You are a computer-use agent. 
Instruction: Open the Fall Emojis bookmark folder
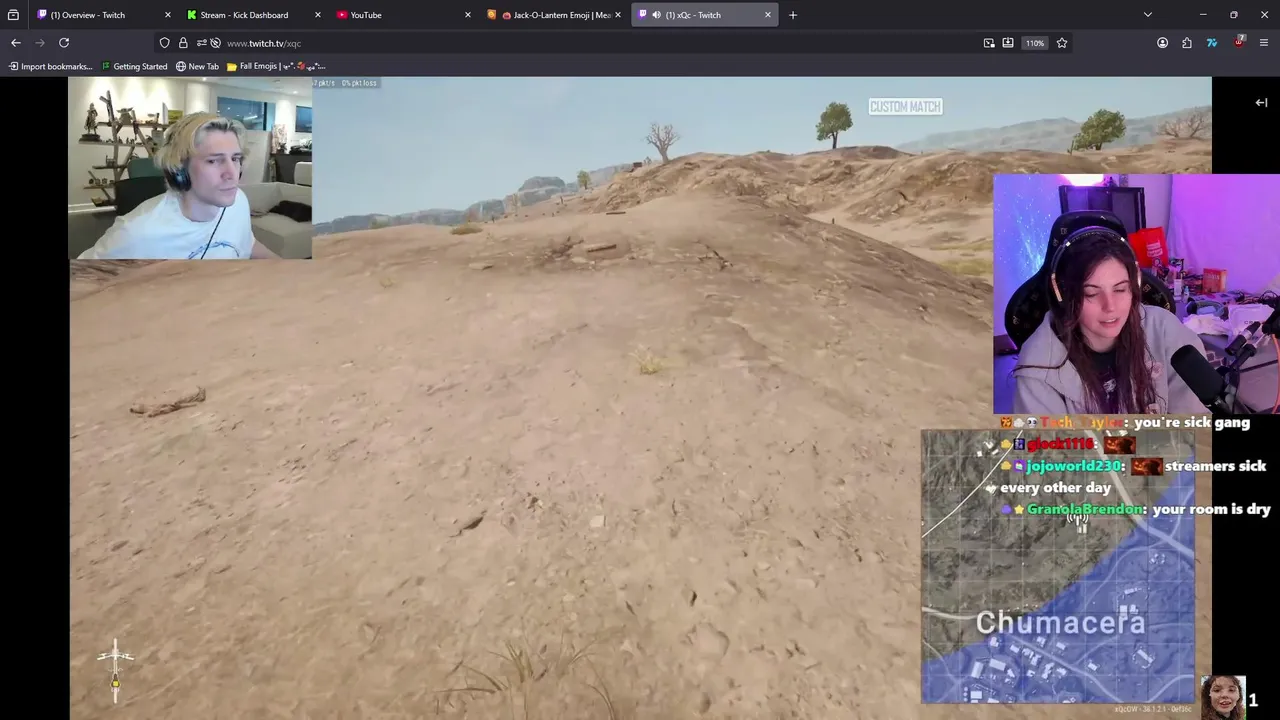[275, 67]
